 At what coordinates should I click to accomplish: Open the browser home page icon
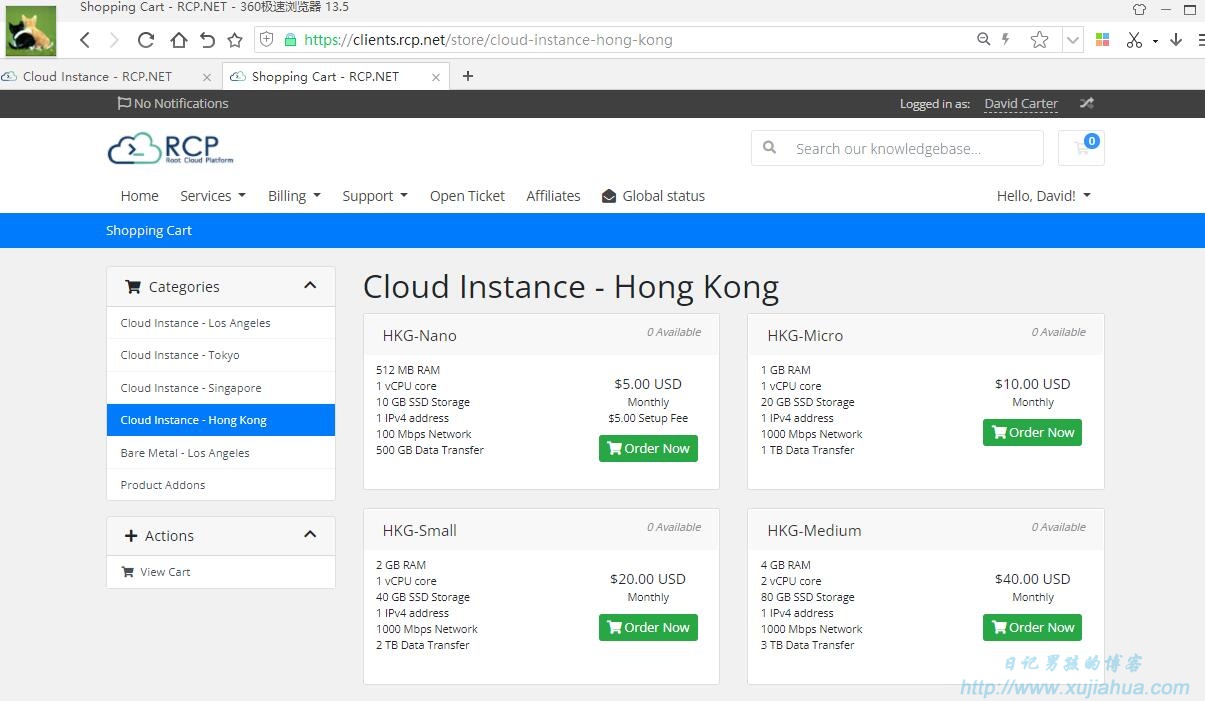coord(178,40)
